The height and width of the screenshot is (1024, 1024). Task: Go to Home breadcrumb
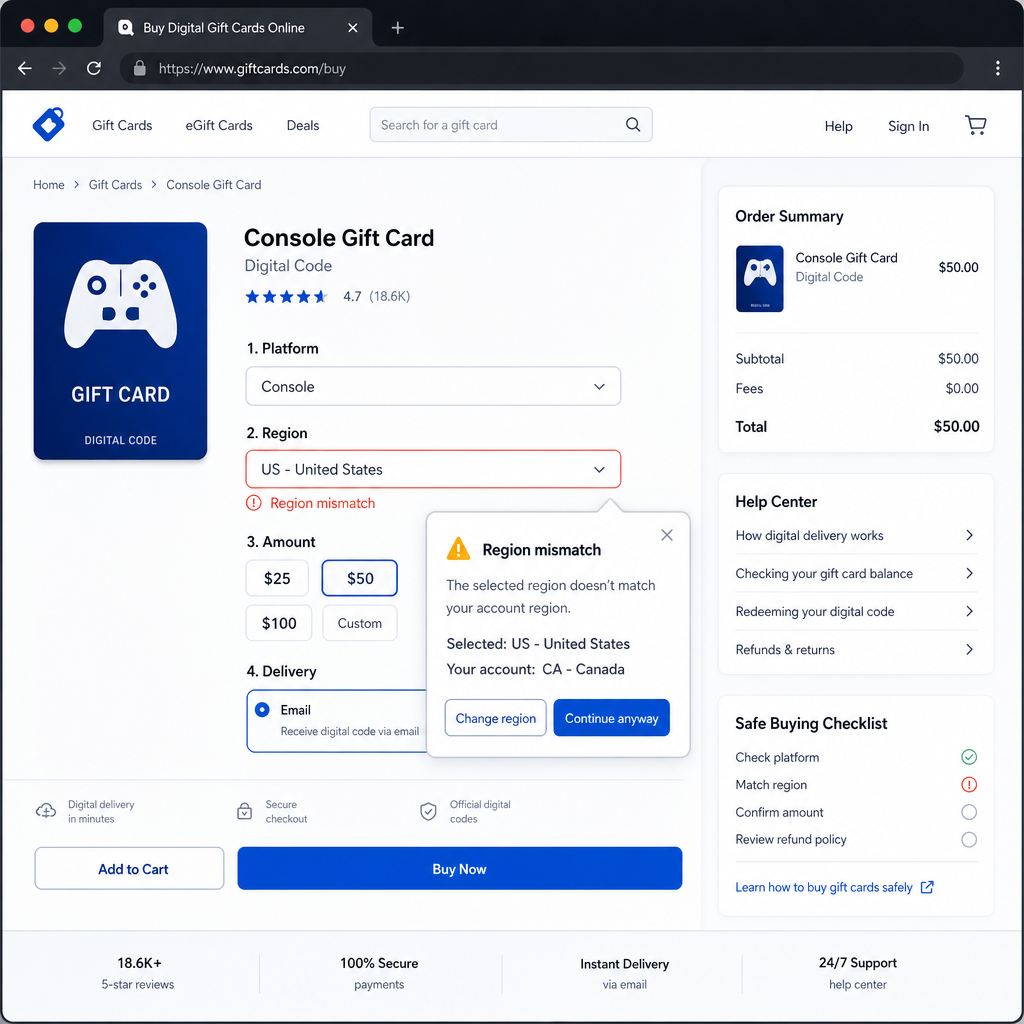(x=49, y=185)
